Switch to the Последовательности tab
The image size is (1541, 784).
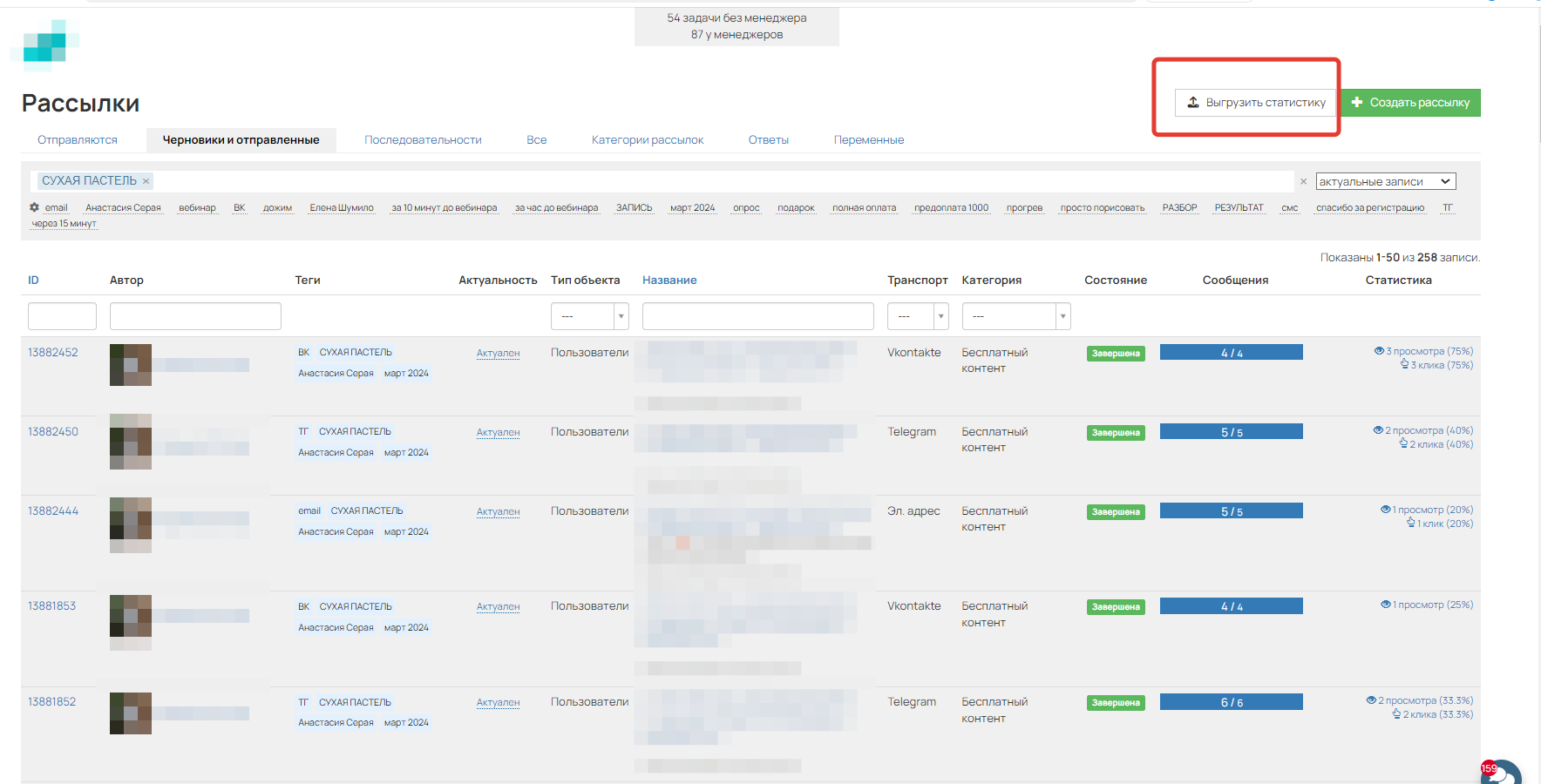click(x=423, y=140)
